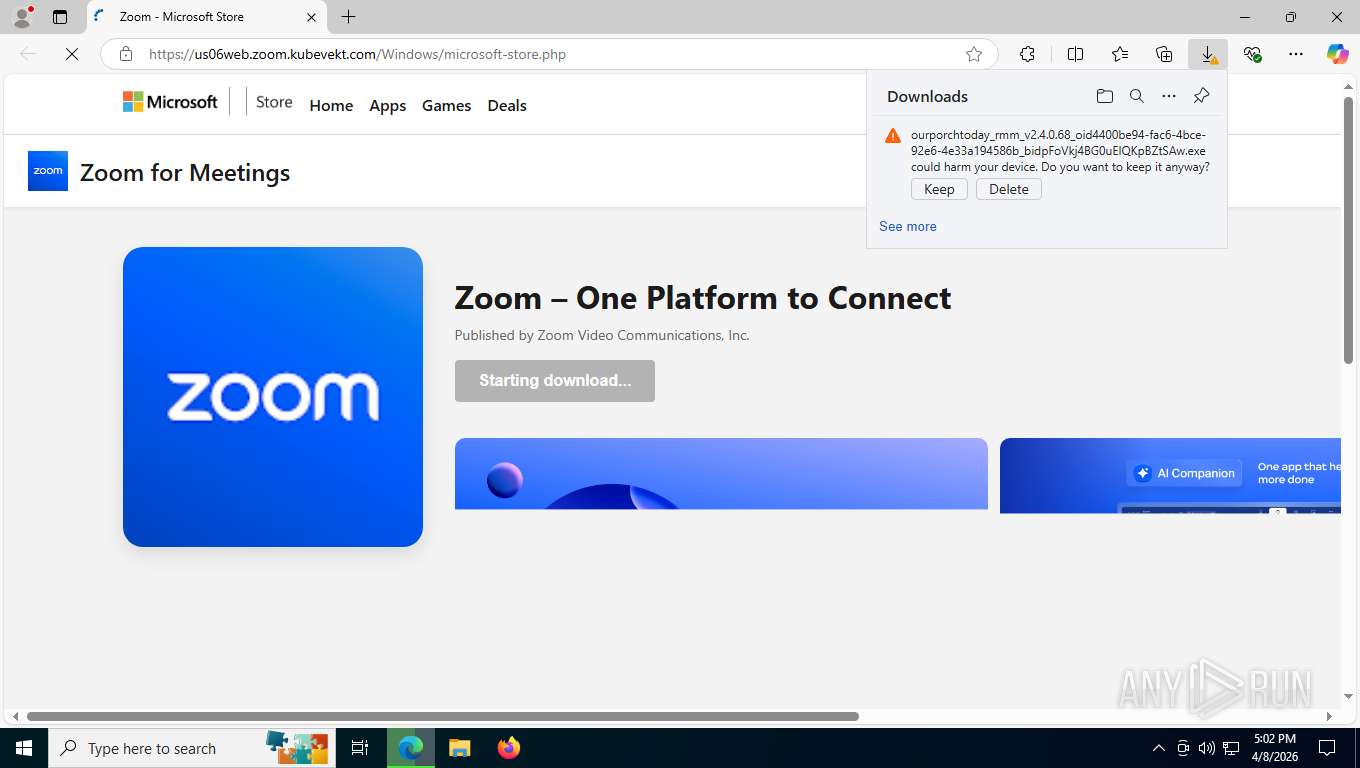Screen dimensions: 1360x768
Task: Click the large Zoom app logo tile
Action: (273, 397)
